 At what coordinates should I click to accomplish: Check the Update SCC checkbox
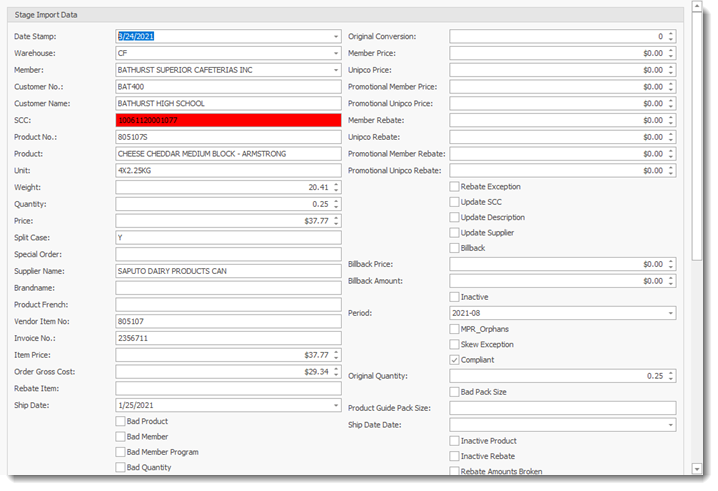(x=455, y=202)
